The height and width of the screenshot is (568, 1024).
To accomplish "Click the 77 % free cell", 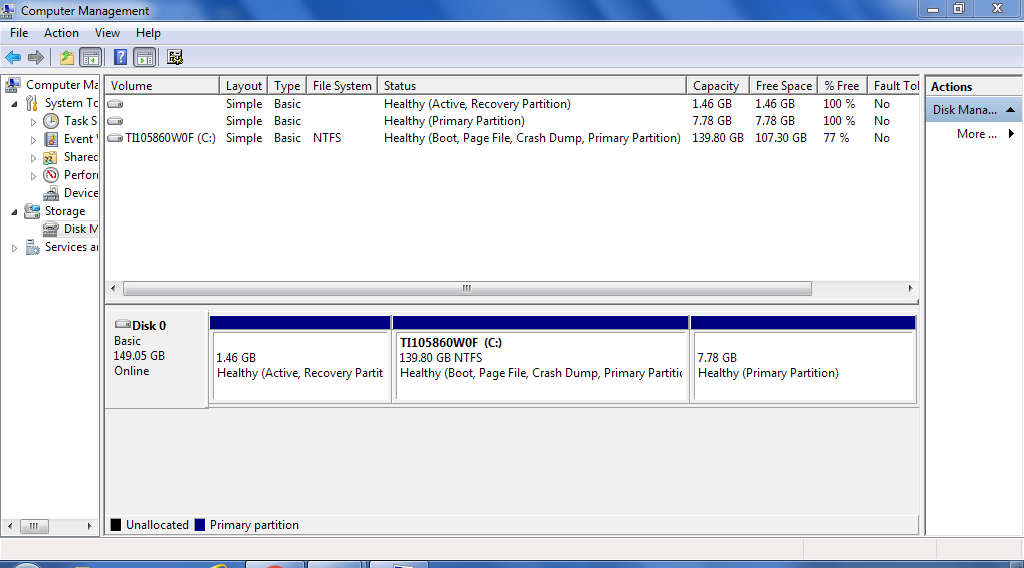I will click(x=837, y=138).
